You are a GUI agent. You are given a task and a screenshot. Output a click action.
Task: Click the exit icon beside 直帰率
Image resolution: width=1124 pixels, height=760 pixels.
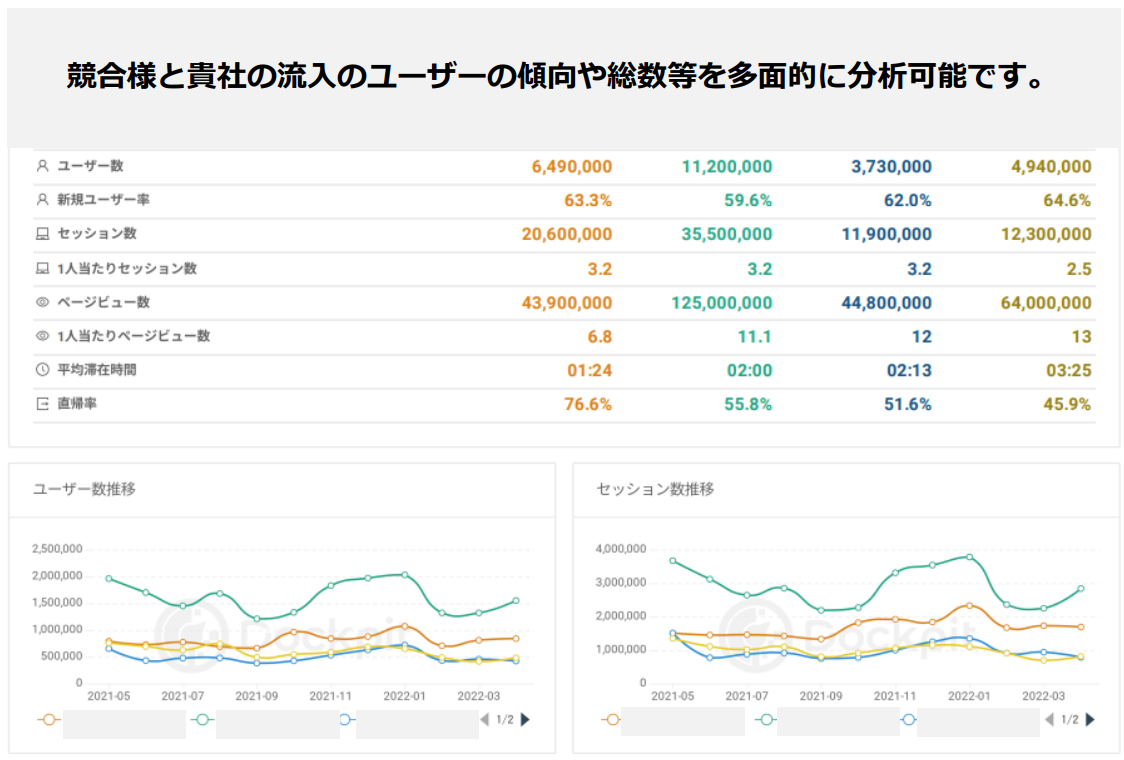pyautogui.click(x=42, y=404)
